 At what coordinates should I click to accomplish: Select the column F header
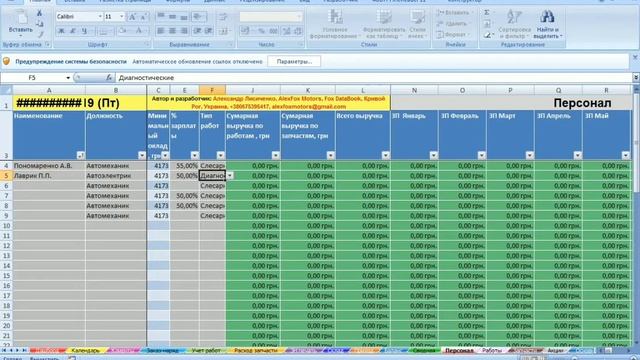click(x=212, y=90)
